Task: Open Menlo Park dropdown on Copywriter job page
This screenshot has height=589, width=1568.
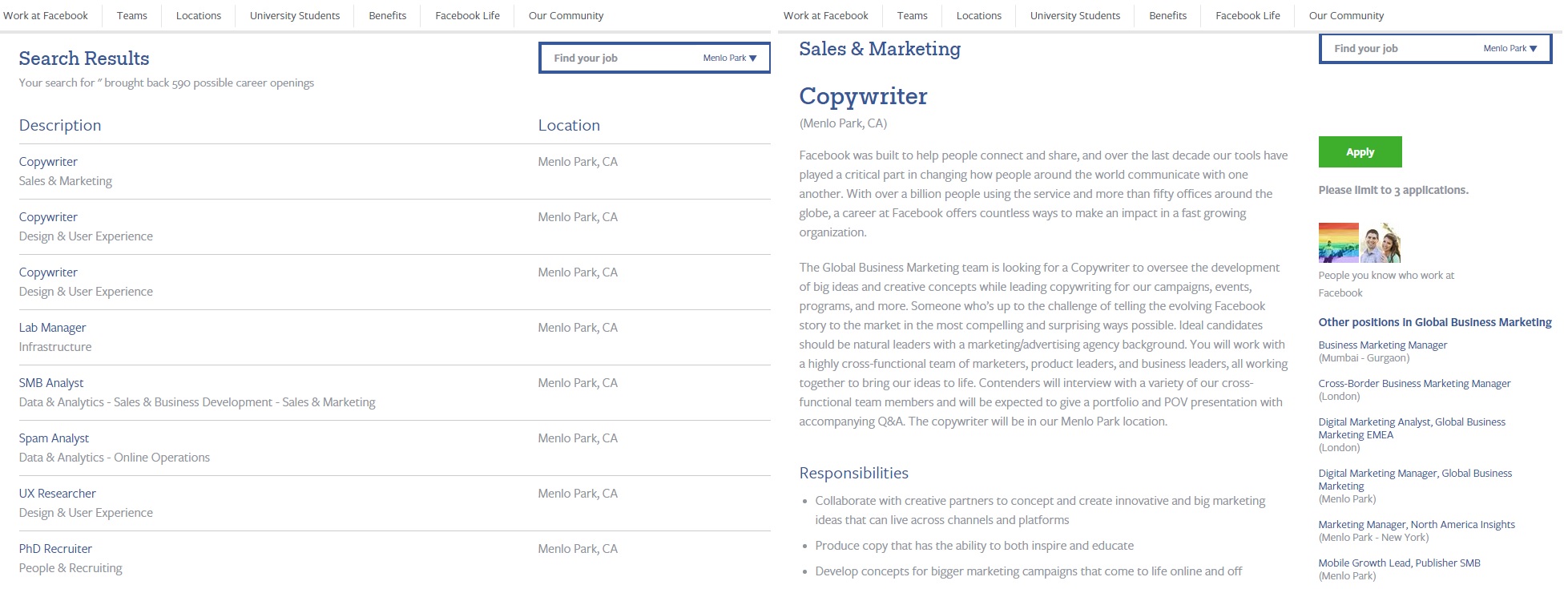Action: pos(1510,48)
